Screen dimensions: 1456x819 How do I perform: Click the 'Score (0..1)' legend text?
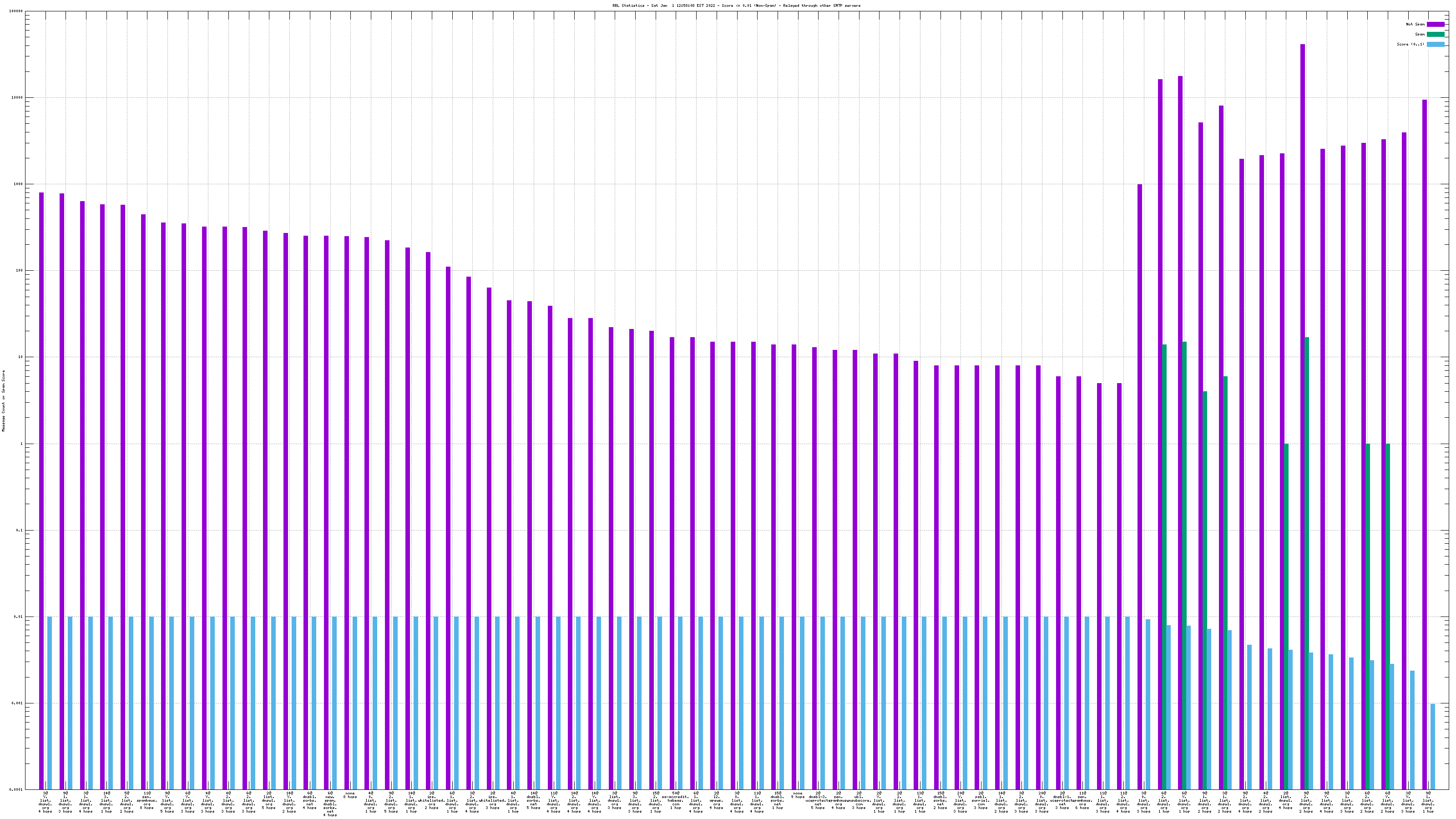pos(1410,44)
